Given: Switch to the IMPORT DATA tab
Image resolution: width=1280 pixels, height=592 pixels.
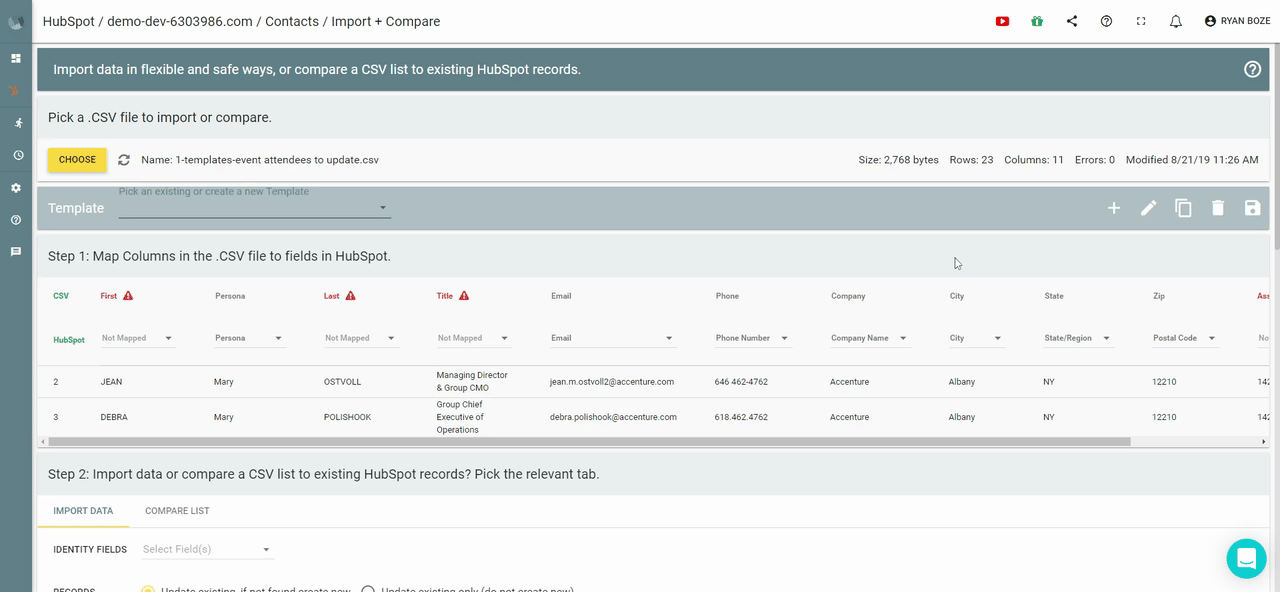Looking at the screenshot, I should tap(83, 511).
